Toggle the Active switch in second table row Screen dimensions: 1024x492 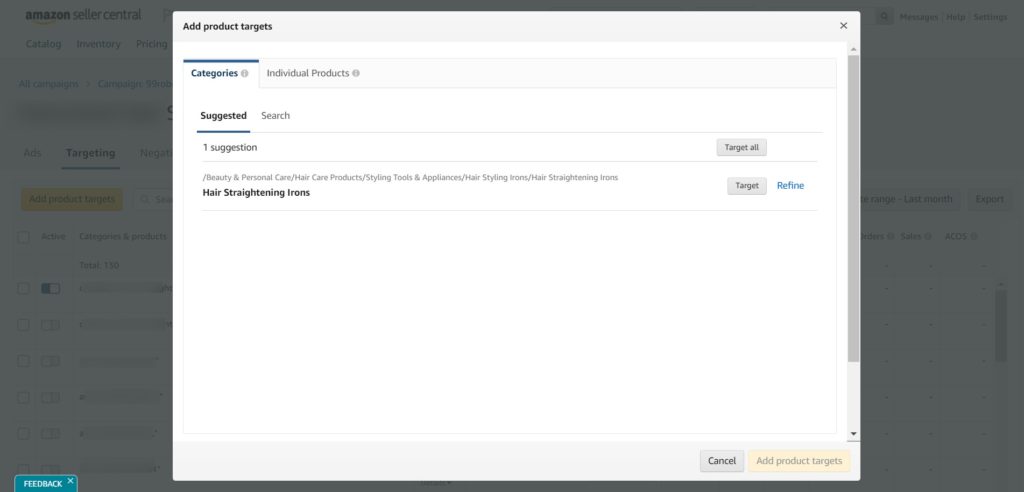pos(50,325)
